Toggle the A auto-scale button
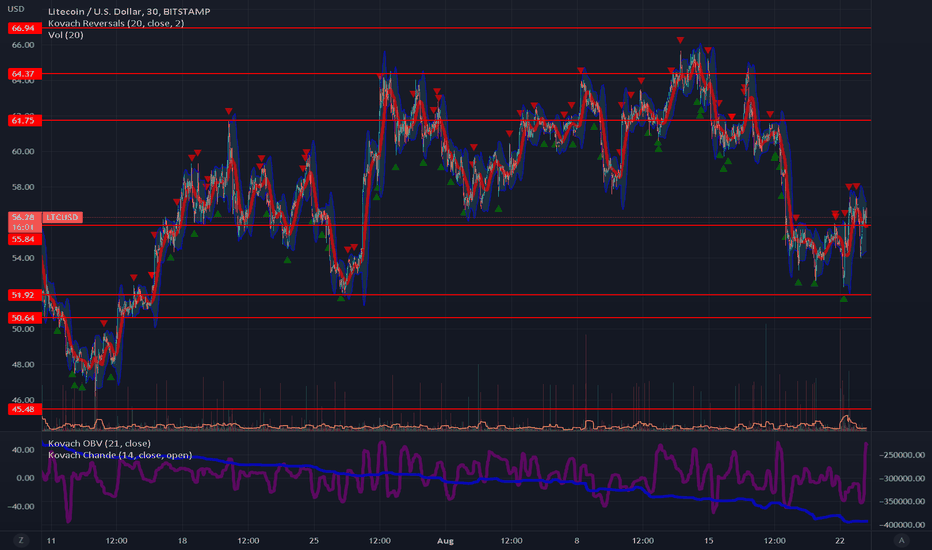 902,540
